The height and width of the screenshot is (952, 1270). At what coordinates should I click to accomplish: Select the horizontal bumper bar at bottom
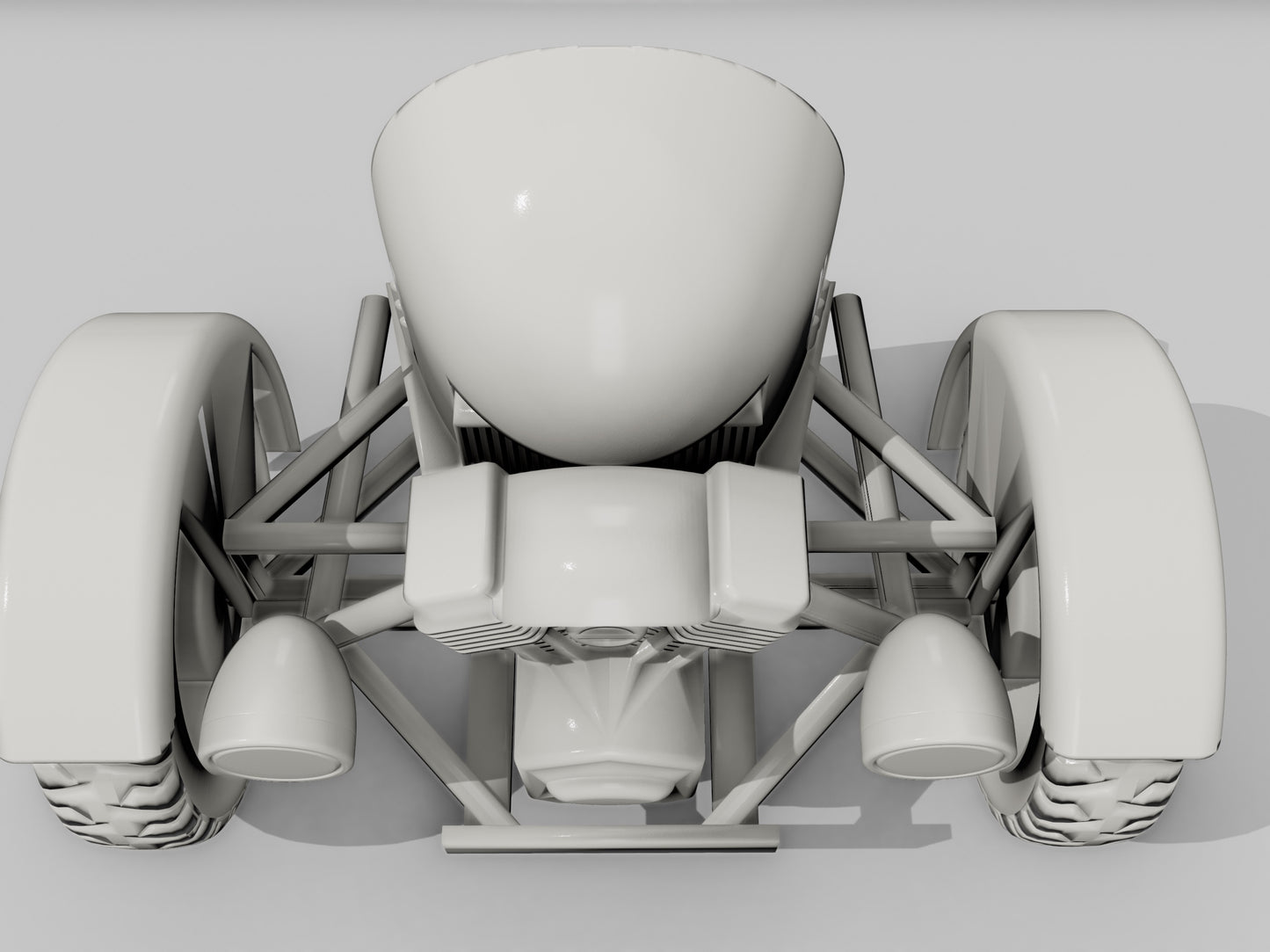pos(610,839)
